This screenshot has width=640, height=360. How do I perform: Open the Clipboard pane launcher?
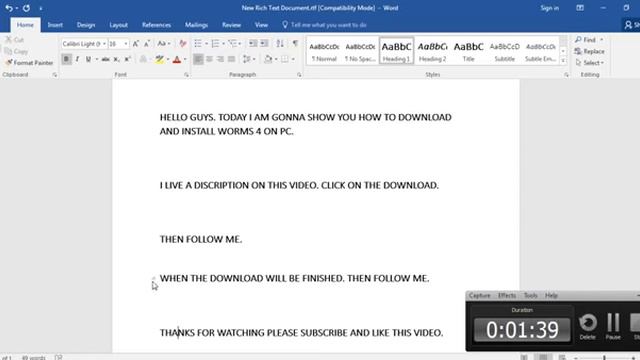55,75
